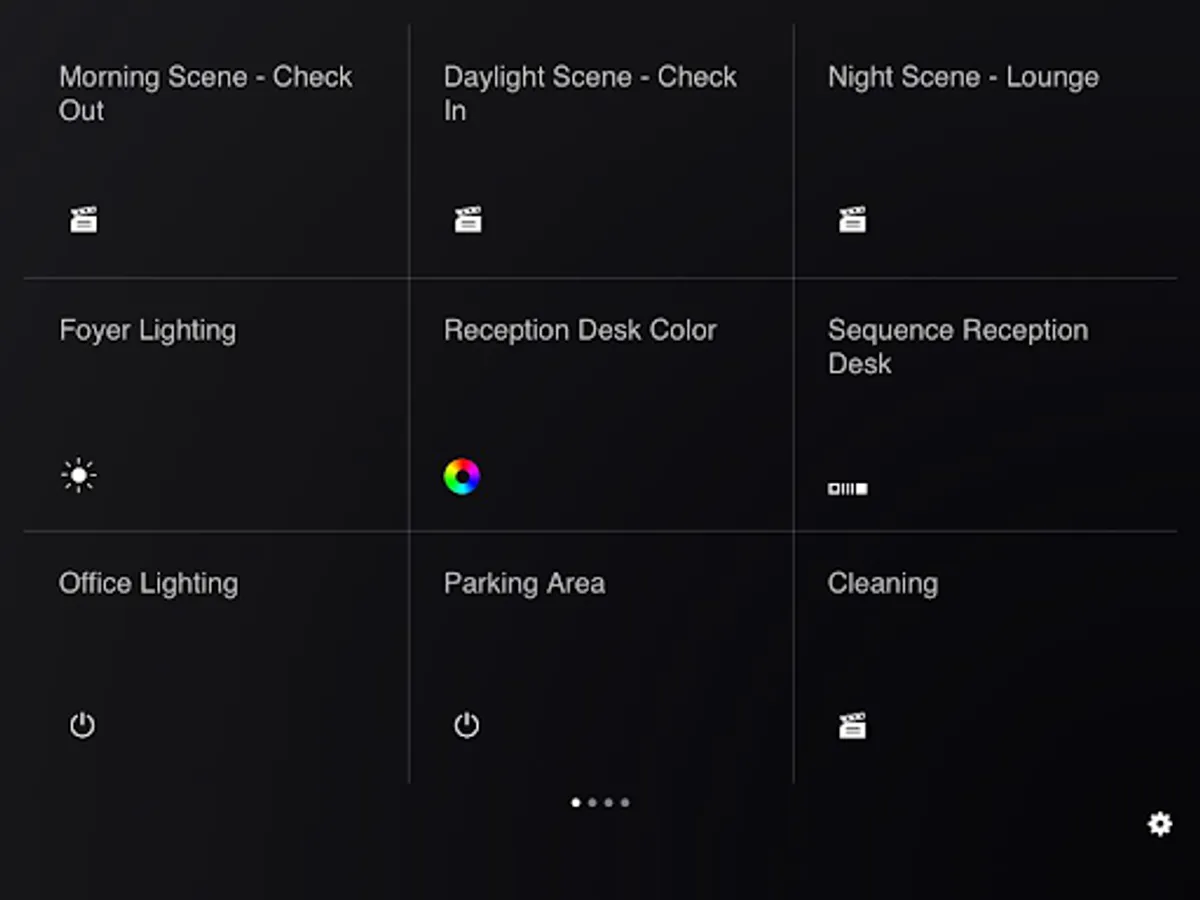Open the Reception Desk Color wheel
The height and width of the screenshot is (900, 1200).
462,476
